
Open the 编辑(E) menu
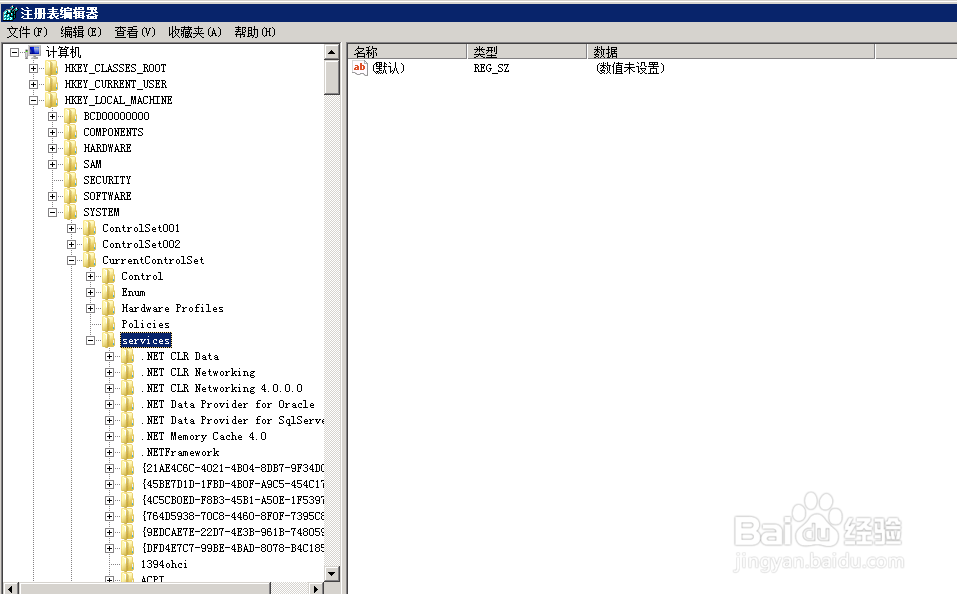(77, 31)
